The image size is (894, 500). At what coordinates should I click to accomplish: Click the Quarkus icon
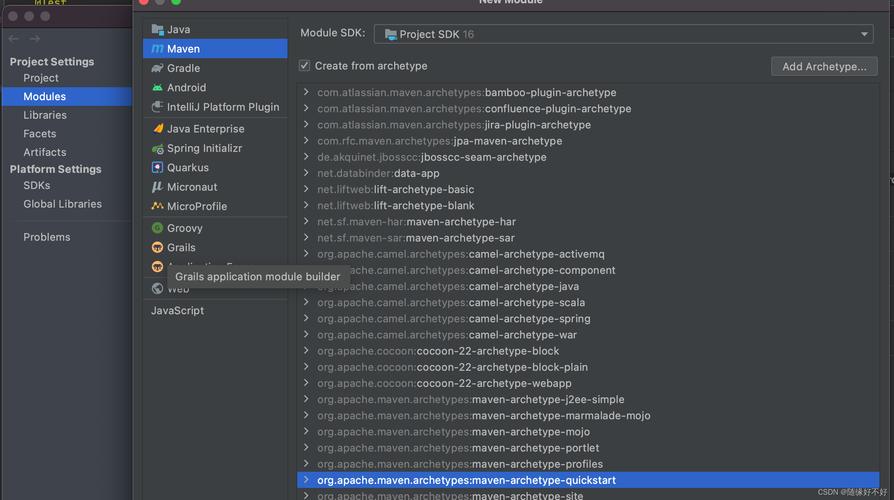click(x=157, y=168)
